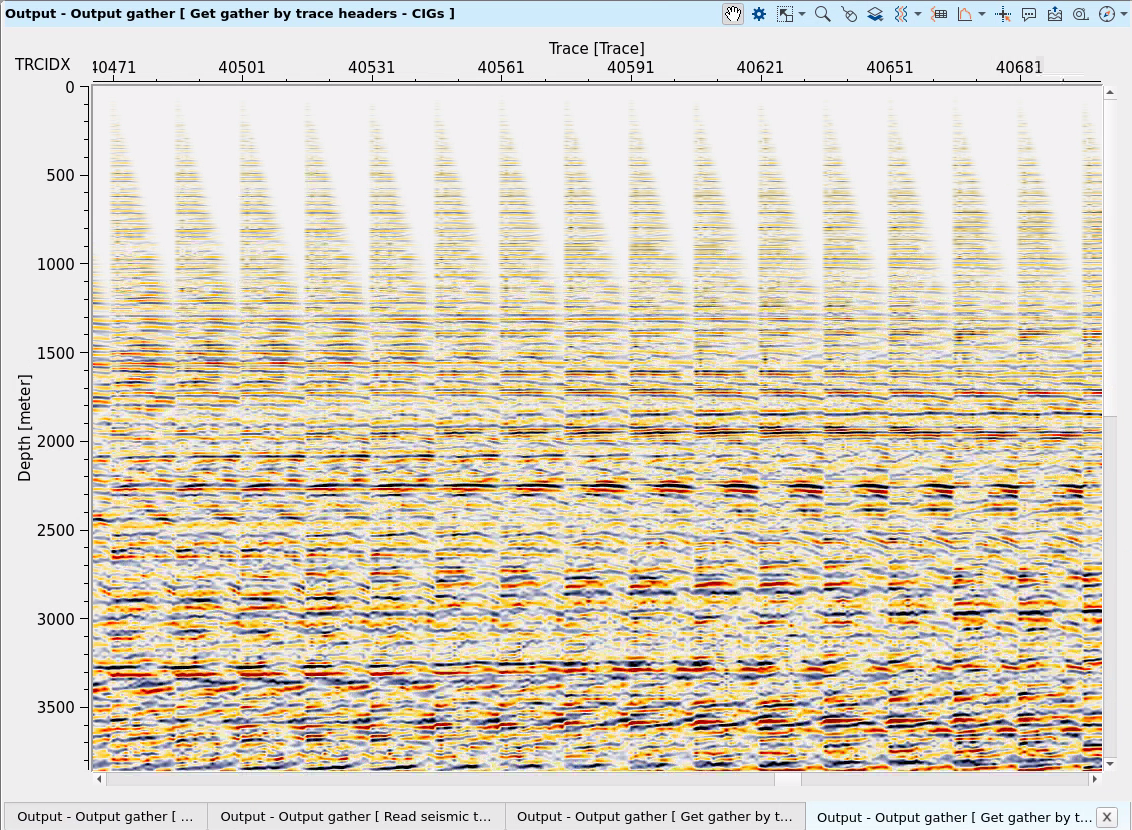Open the wiggle display options dropdown

click(918, 14)
